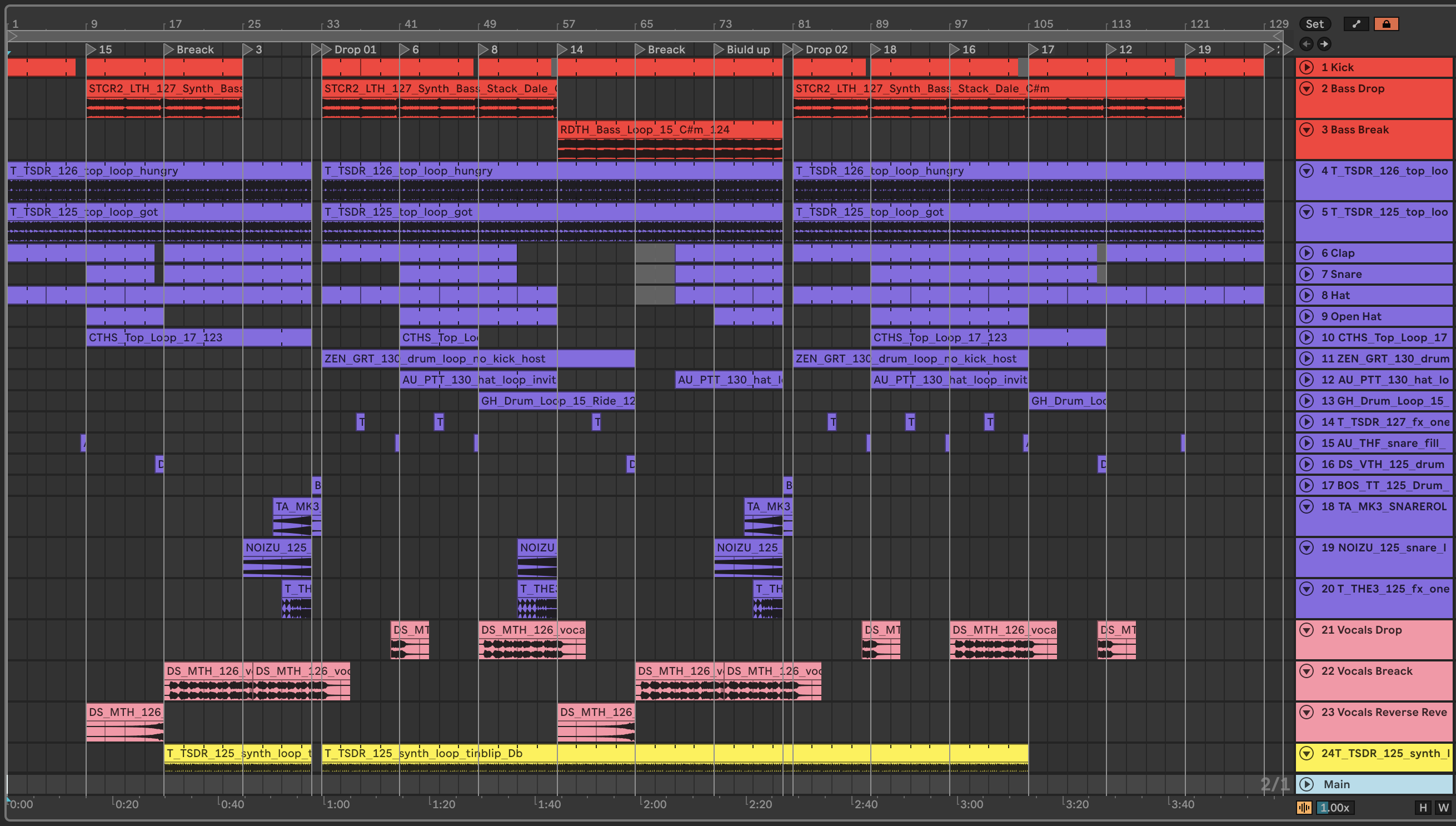Click the 14 T_TSDR_127_fx track fold icon
The width and height of the screenshot is (1456, 826).
point(1307,421)
